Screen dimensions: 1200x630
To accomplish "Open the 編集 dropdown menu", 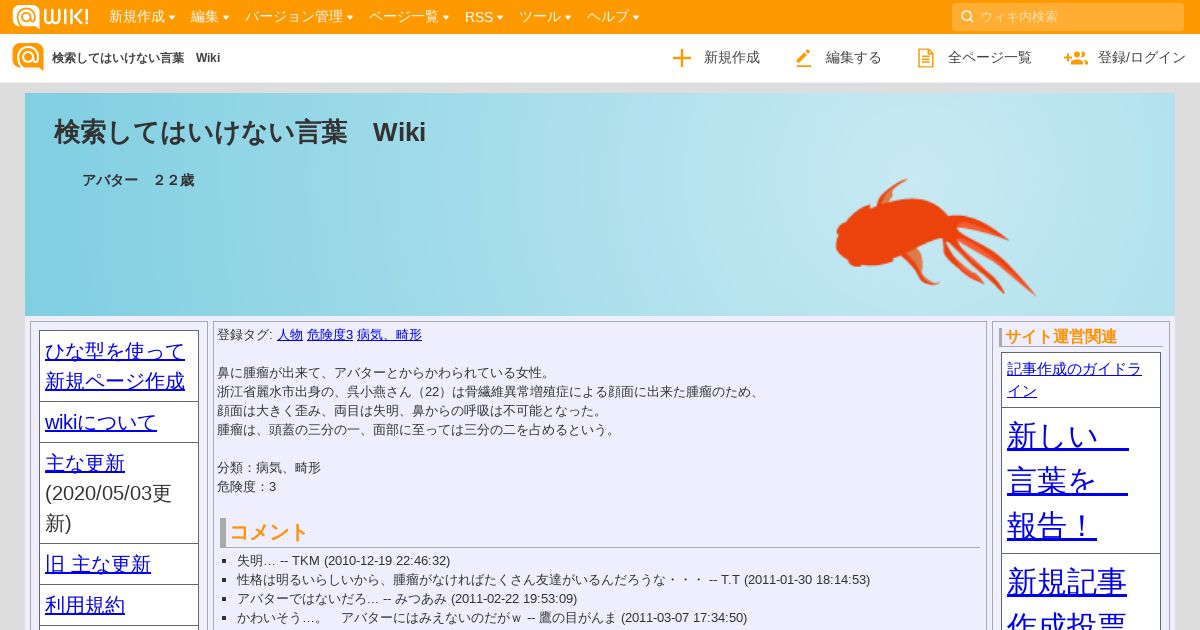I will tap(210, 17).
